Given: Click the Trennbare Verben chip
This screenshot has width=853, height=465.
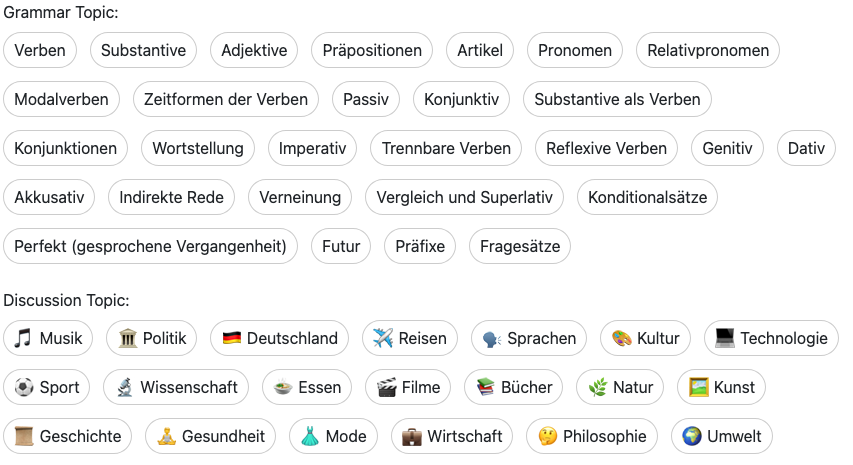Looking at the screenshot, I should coord(446,148).
